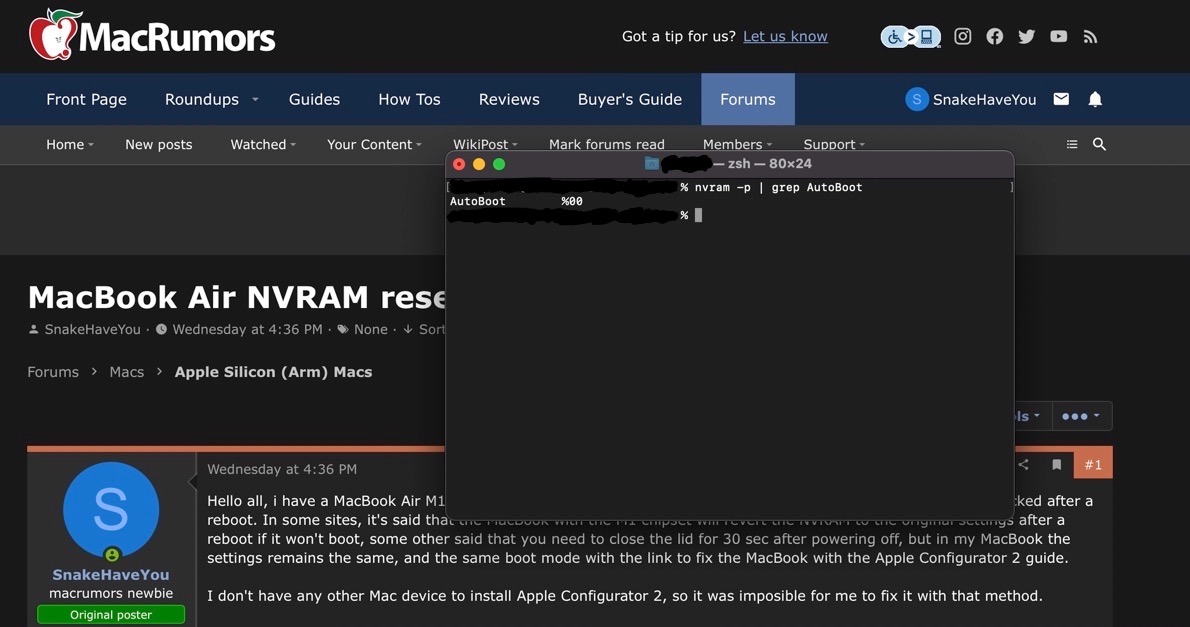The image size is (1190, 627).
Task: Click the share icon on post #1
Action: 1023,465
